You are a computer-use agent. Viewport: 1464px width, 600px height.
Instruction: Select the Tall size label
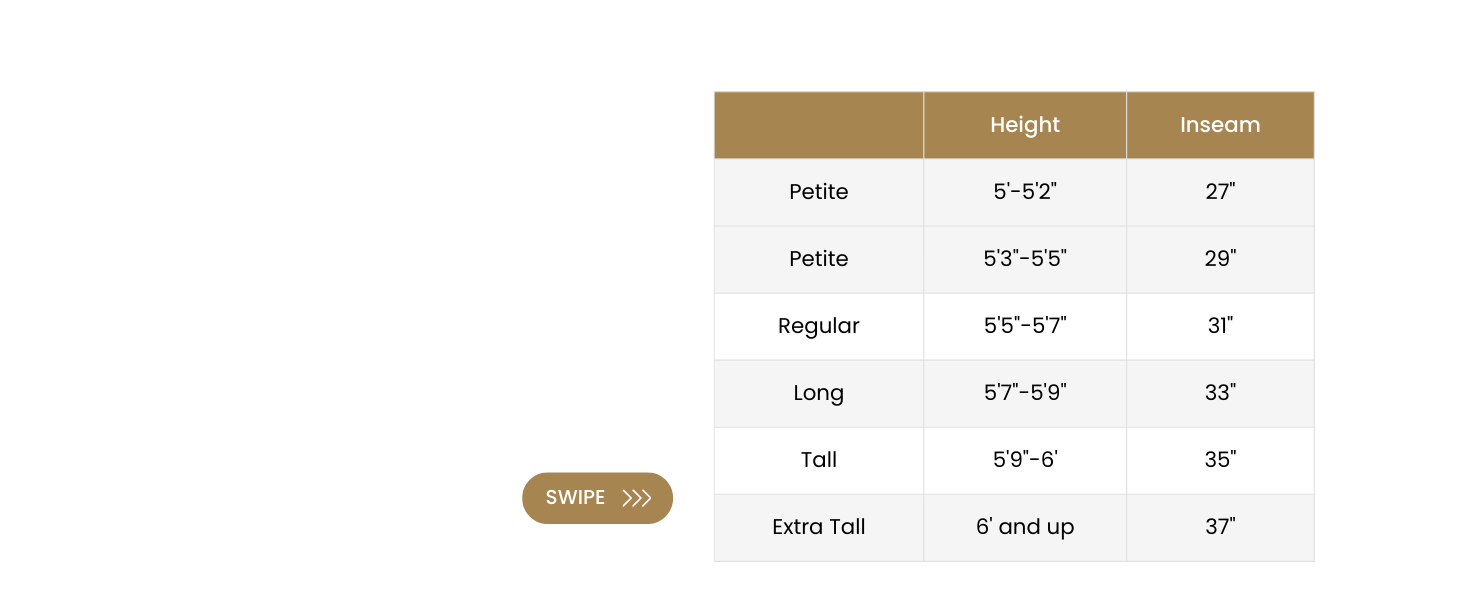[x=819, y=460]
